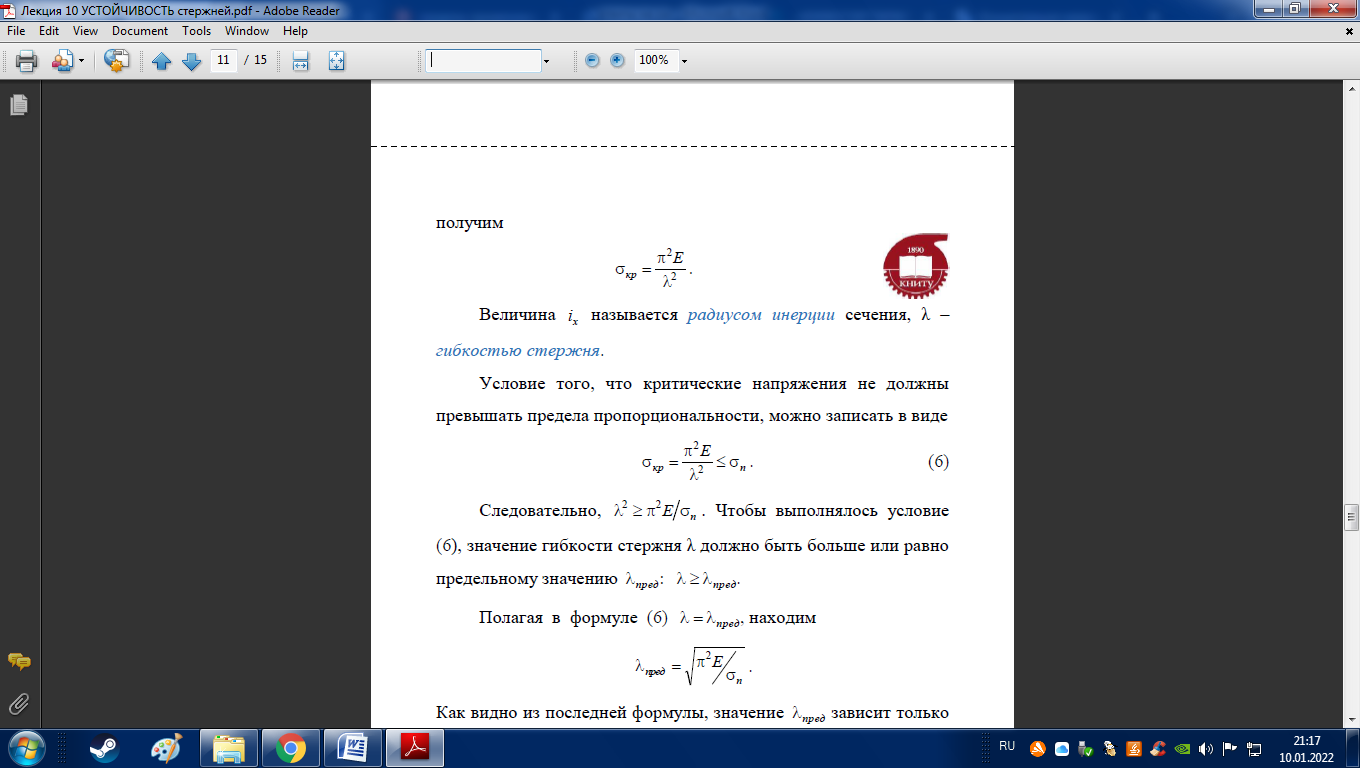Viewport: 1360px width, 768px height.
Task: Click the network connection tray icon
Action: click(x=1252, y=748)
